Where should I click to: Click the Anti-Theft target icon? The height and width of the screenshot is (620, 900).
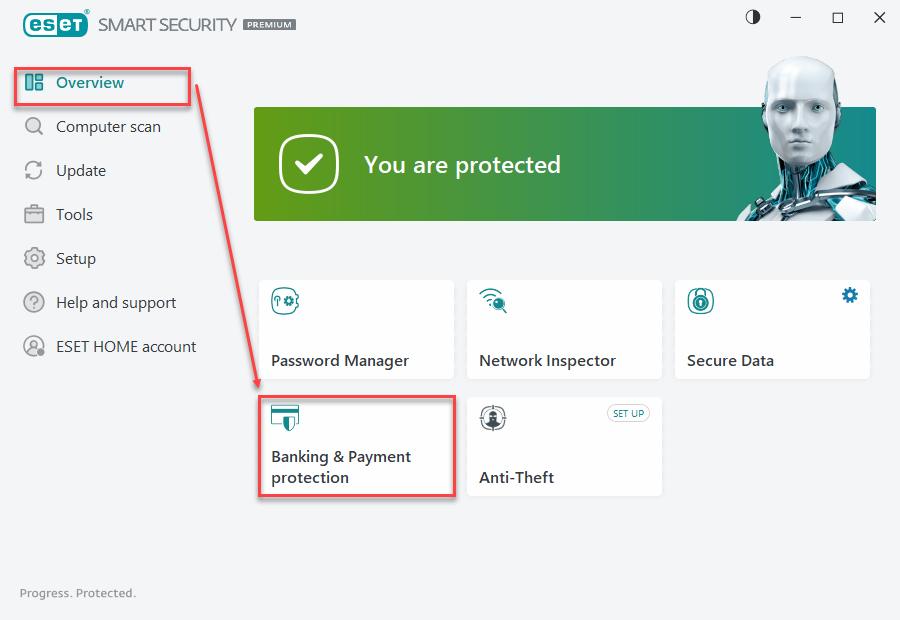(x=493, y=418)
